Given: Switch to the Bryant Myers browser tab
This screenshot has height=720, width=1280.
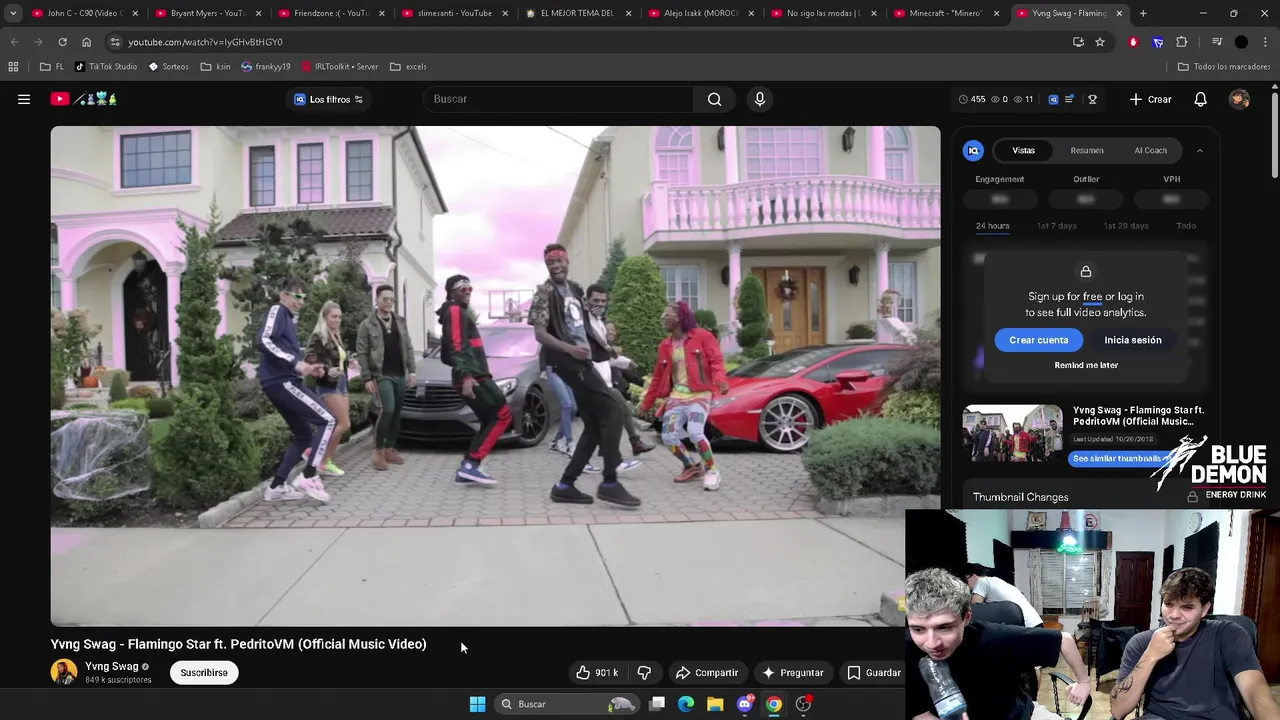Looking at the screenshot, I should click(209, 13).
